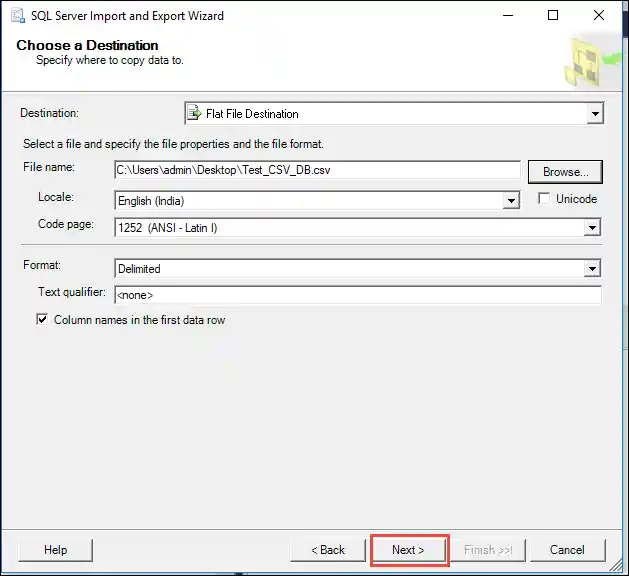Open the Destination dropdown arrow
629x576 pixels.
595,114
